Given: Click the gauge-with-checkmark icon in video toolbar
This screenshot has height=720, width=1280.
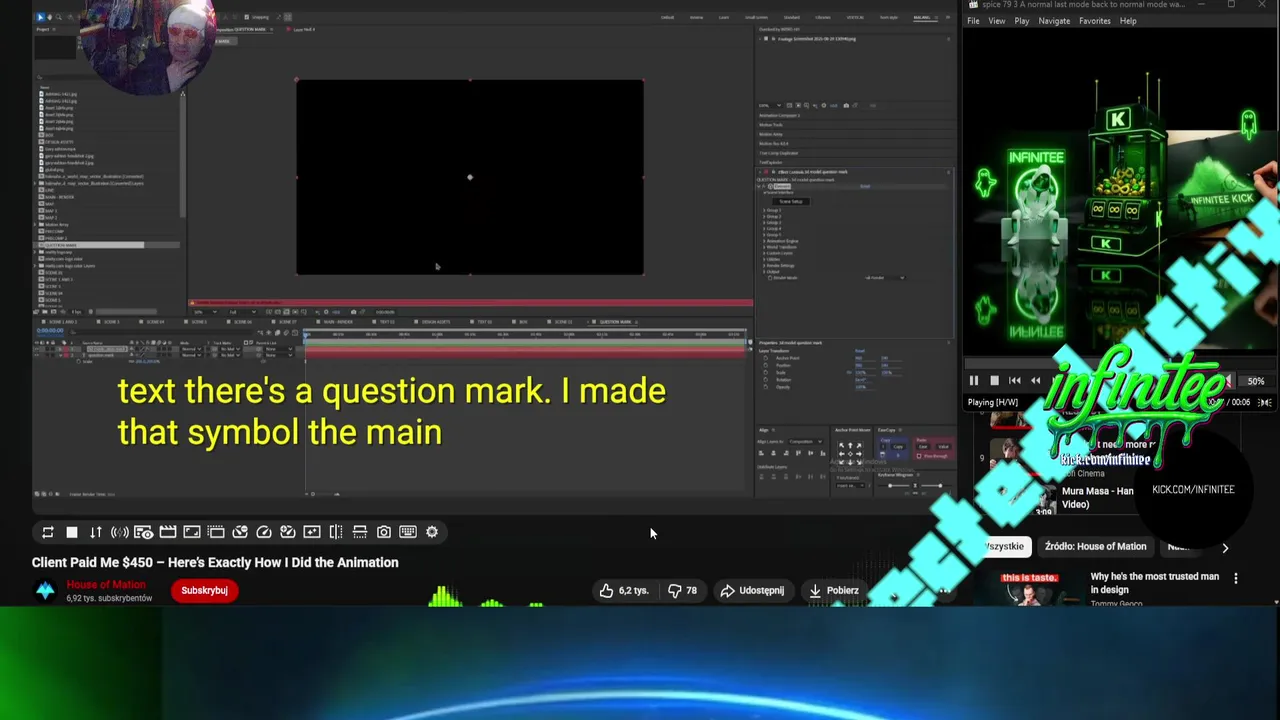Looking at the screenshot, I should pos(288,532).
